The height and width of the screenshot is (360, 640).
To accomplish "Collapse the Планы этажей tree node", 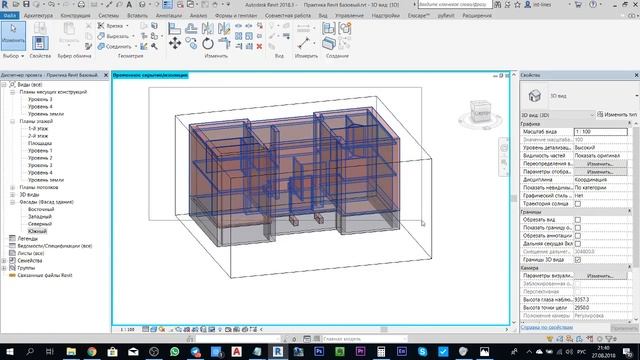I will point(12,121).
